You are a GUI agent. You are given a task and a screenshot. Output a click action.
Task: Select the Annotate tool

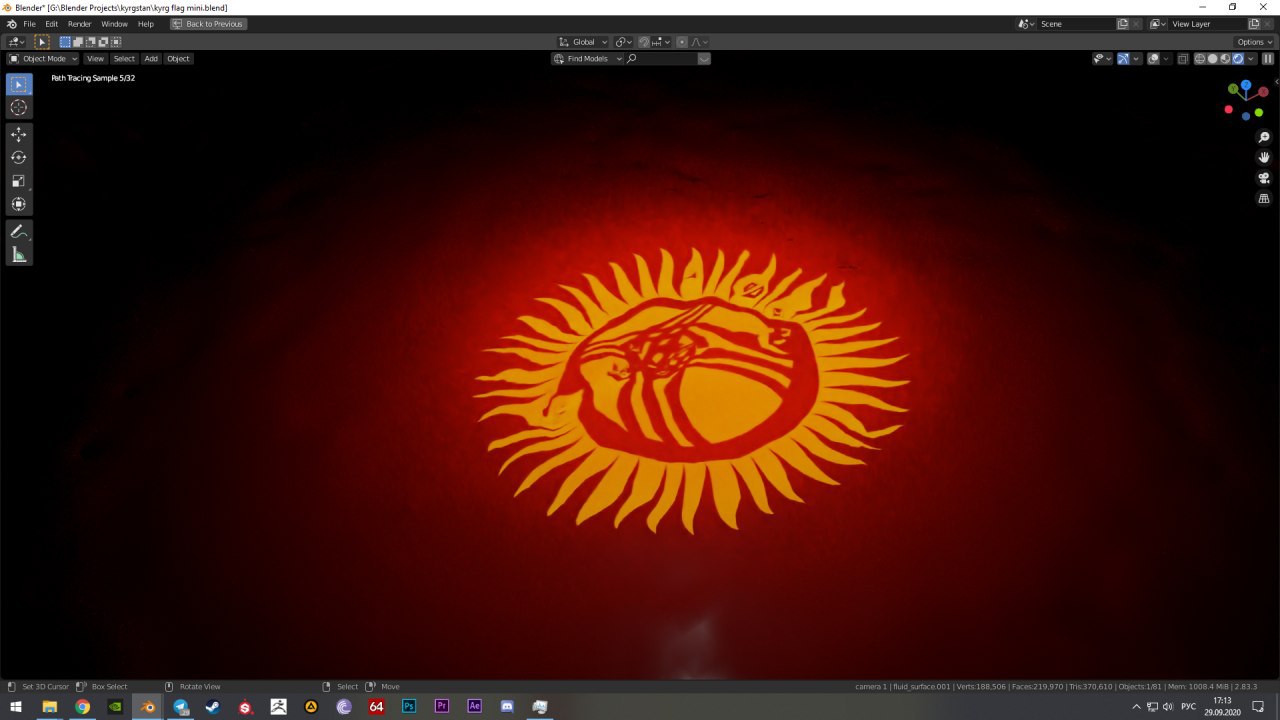(x=19, y=231)
